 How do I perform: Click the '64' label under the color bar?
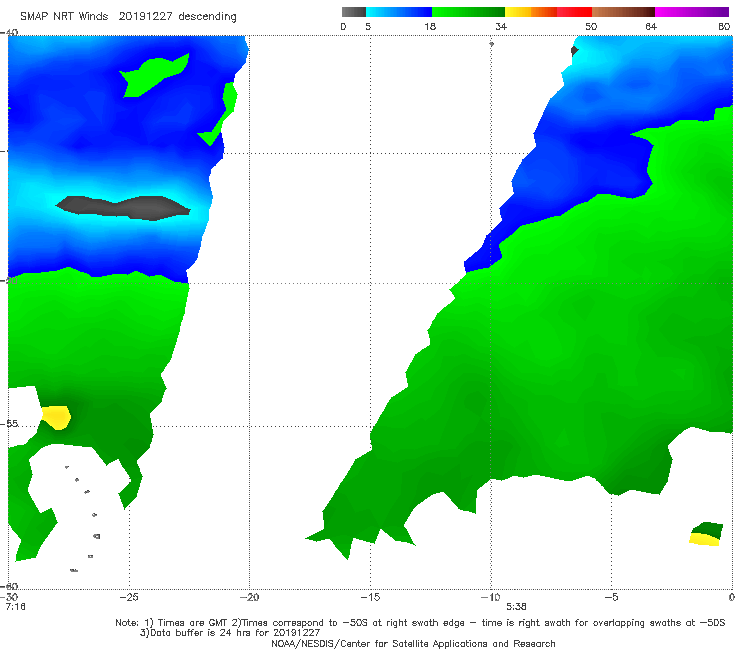(651, 26)
